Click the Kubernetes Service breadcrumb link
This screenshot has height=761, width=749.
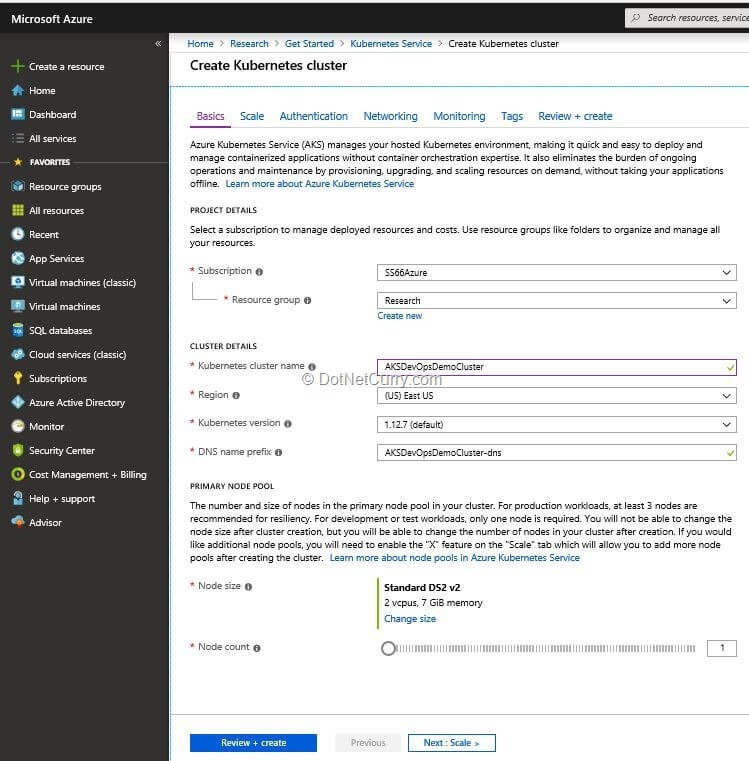pyautogui.click(x=391, y=44)
